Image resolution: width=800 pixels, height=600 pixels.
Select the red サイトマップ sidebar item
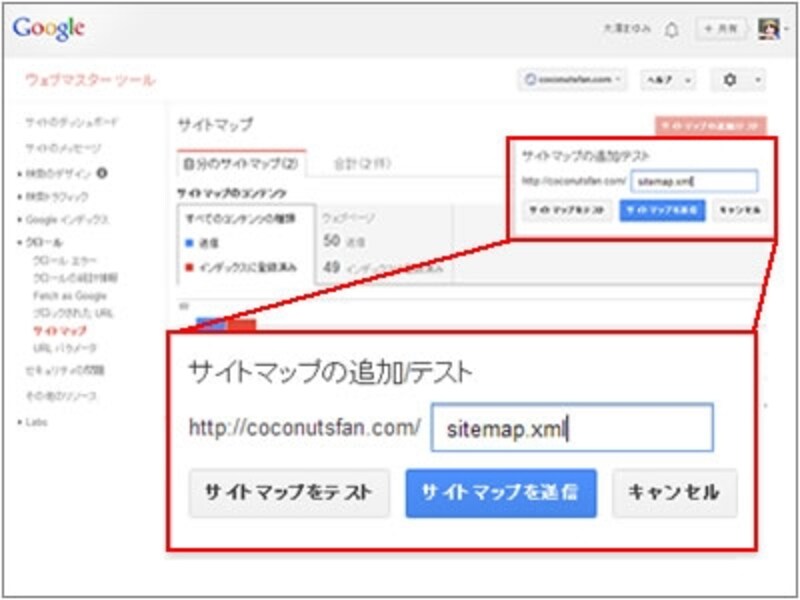coord(60,331)
